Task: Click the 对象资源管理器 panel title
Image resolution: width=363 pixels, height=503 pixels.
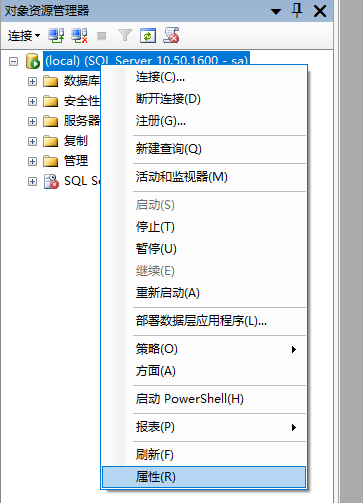Action: [x=47, y=11]
